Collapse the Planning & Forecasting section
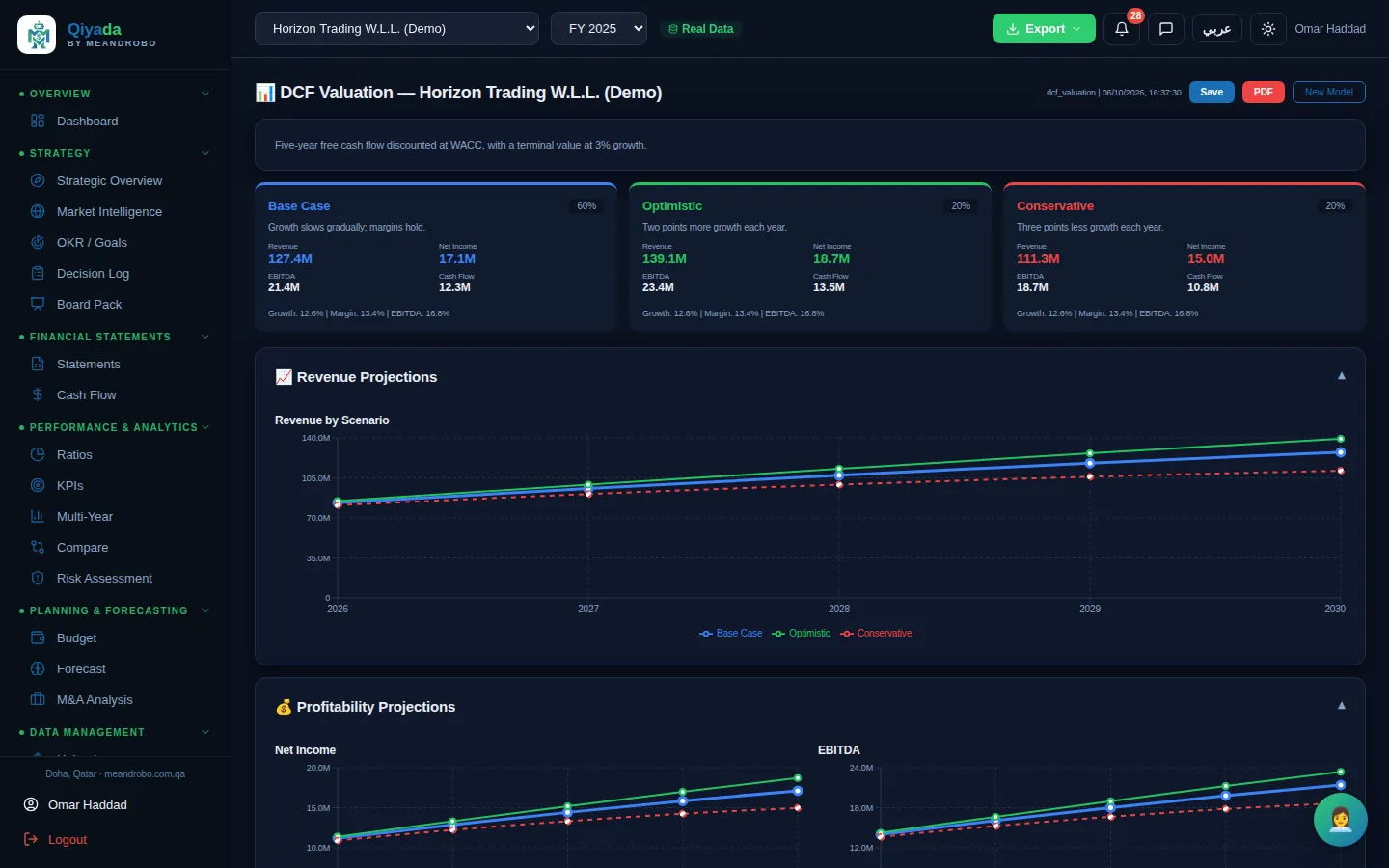The image size is (1389, 868). click(205, 610)
